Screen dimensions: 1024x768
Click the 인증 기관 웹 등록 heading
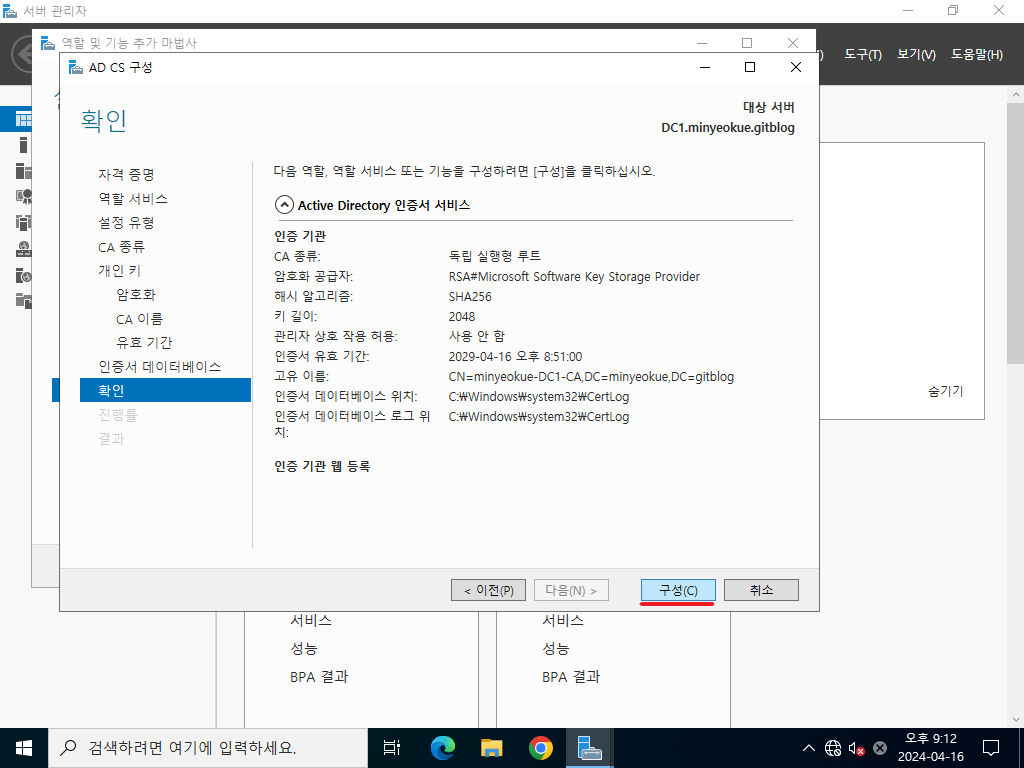tap(323, 466)
